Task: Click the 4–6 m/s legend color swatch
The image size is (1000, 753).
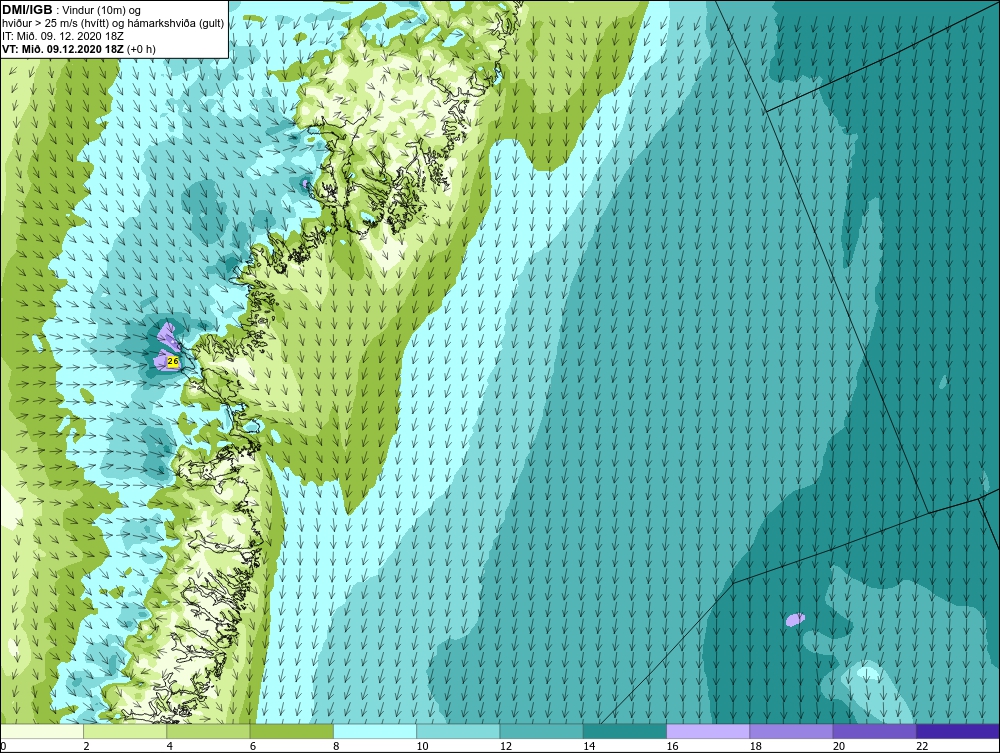Action: click(x=209, y=731)
